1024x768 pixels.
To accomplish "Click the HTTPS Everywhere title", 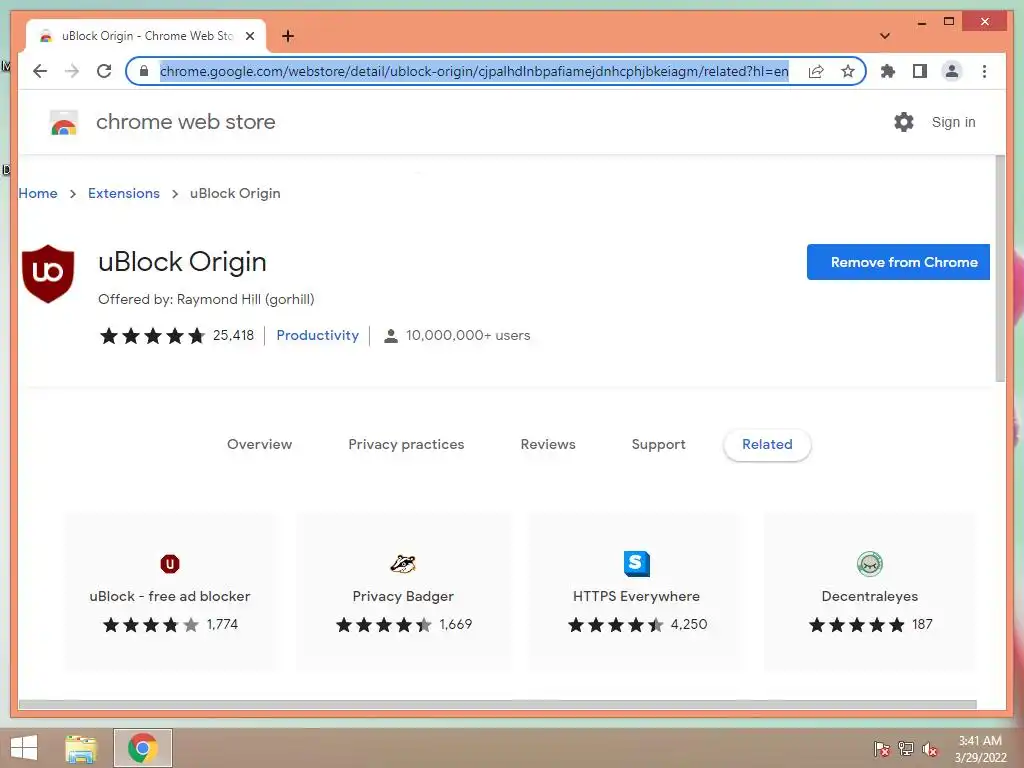I will 636,596.
